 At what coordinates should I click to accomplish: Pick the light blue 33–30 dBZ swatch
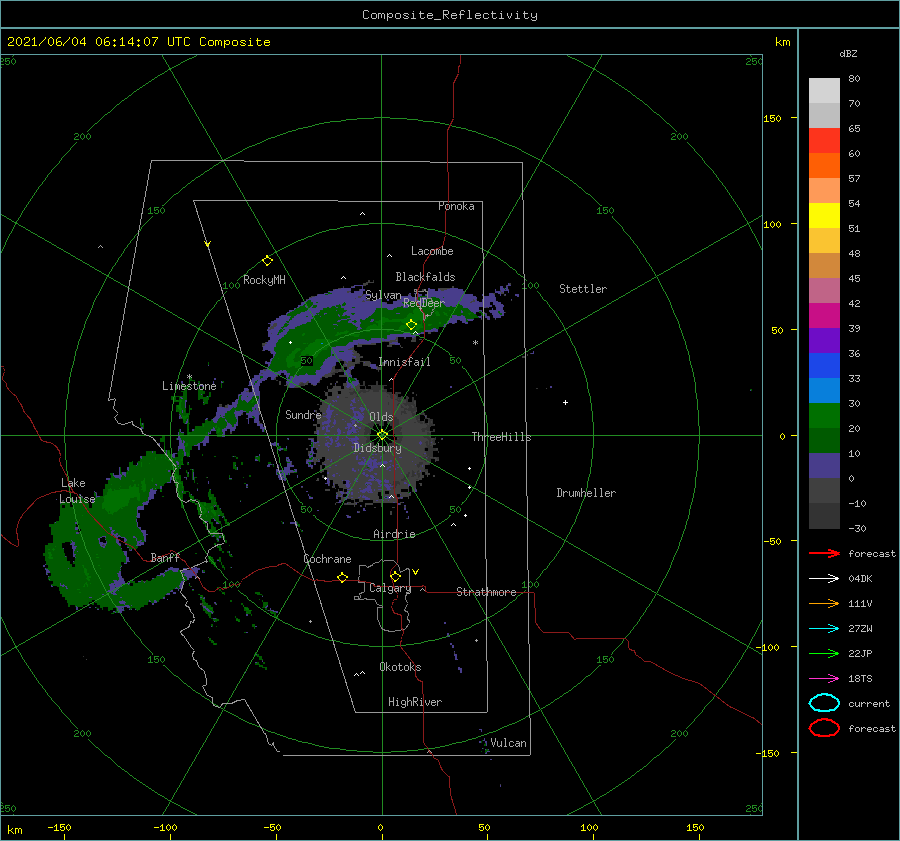tap(824, 391)
